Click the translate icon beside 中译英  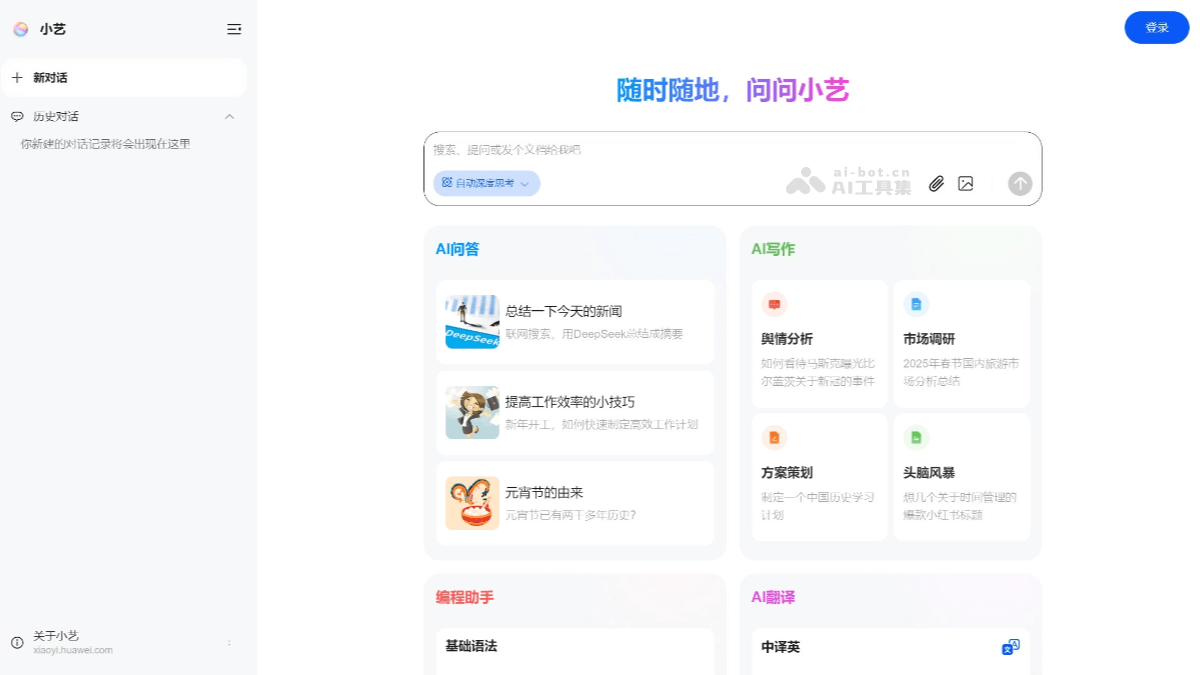click(x=1010, y=648)
